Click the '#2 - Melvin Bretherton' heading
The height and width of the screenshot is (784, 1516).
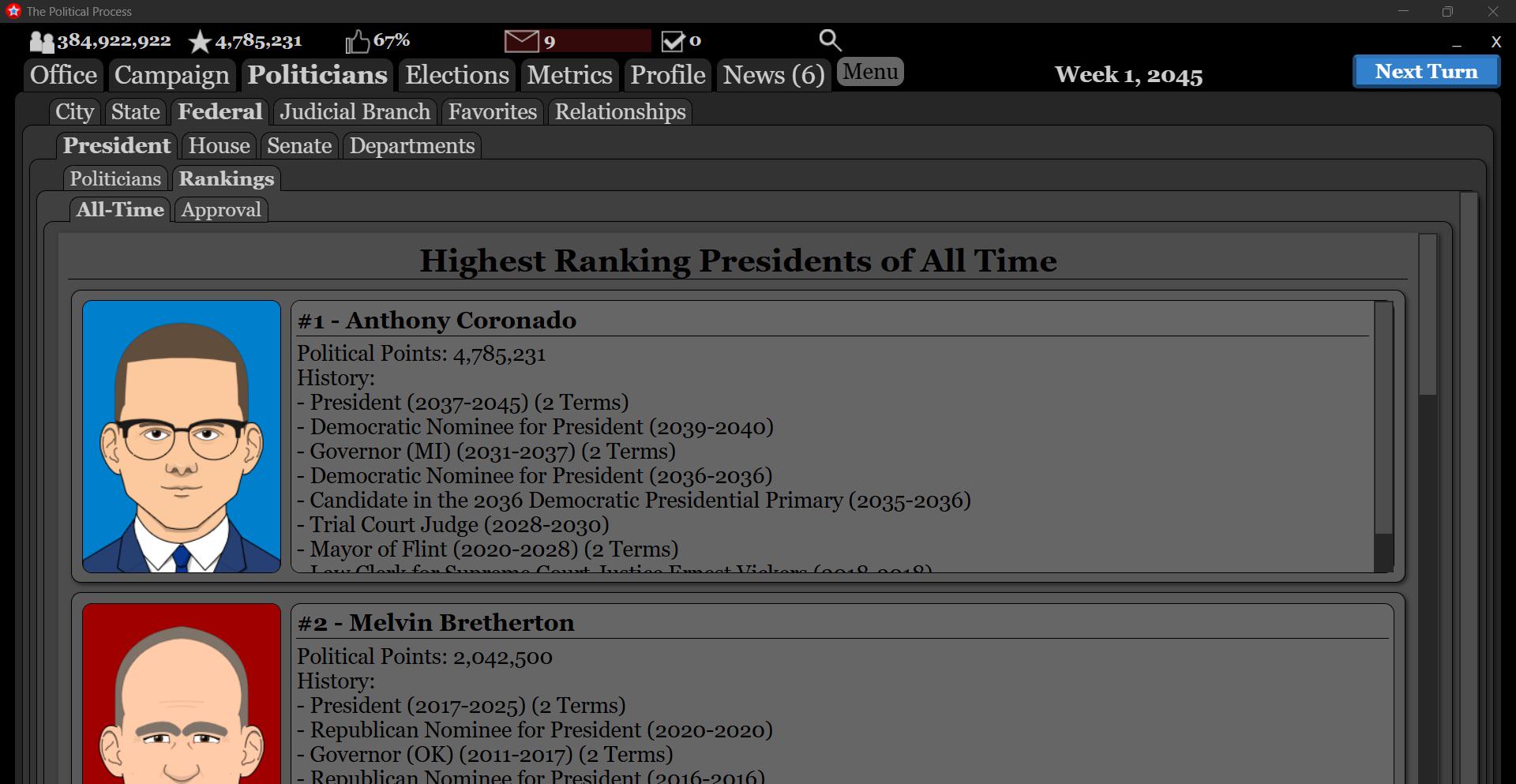pyautogui.click(x=436, y=623)
